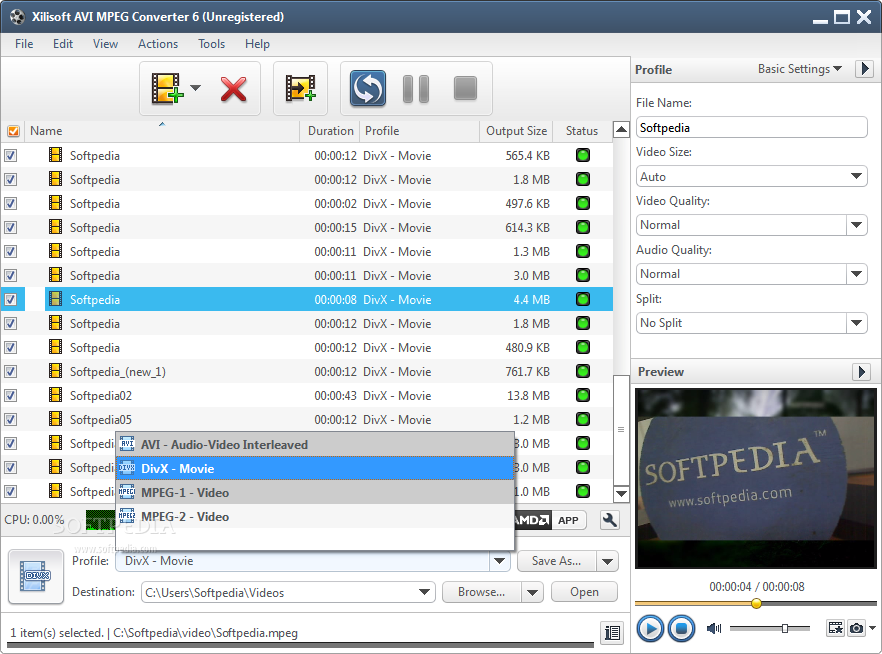Open the Destination path dropdown
The height and width of the screenshot is (654, 882).
[425, 592]
